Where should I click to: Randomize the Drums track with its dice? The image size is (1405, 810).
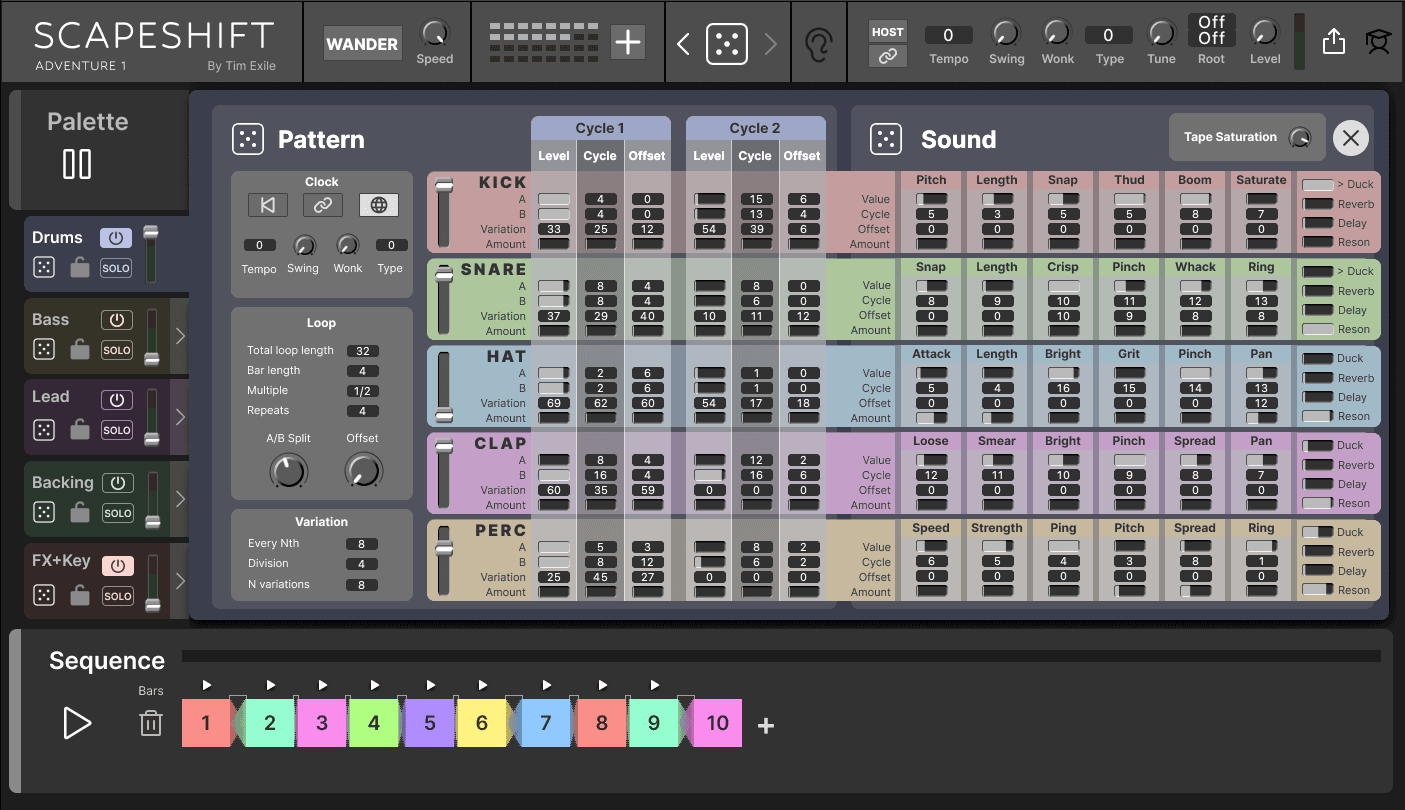[44, 267]
